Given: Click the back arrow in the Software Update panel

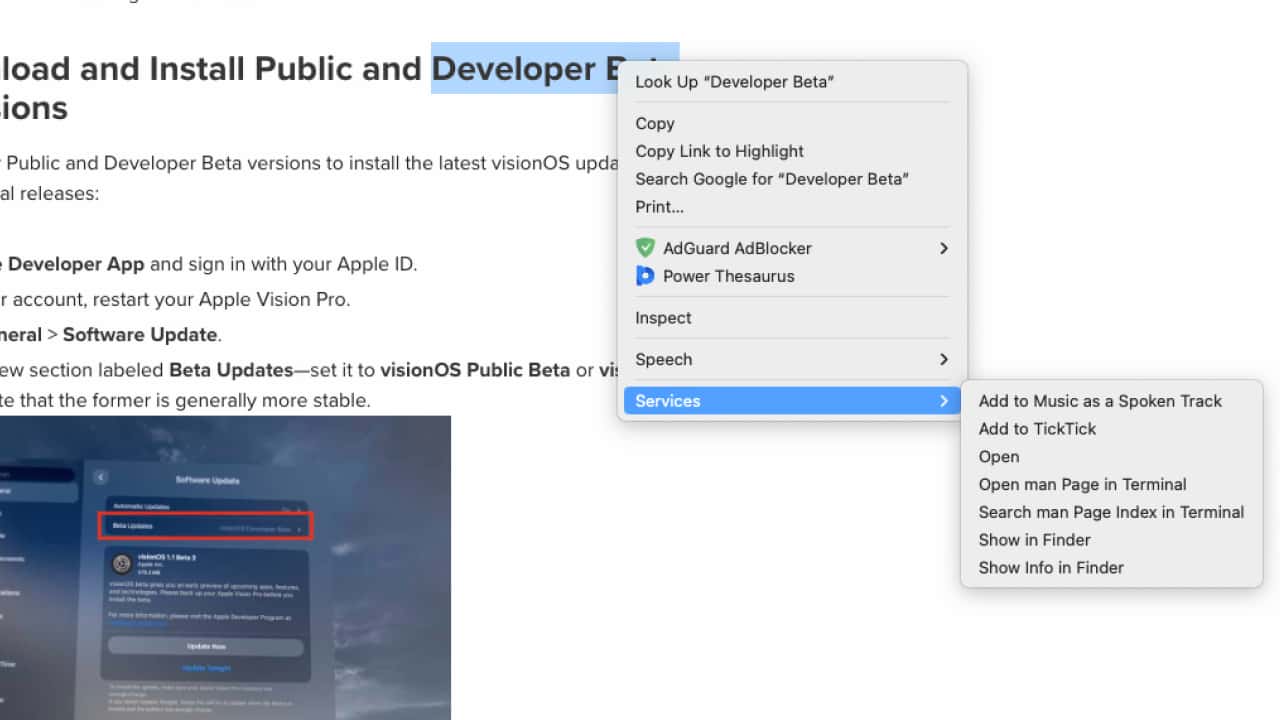Looking at the screenshot, I should coord(100,476).
